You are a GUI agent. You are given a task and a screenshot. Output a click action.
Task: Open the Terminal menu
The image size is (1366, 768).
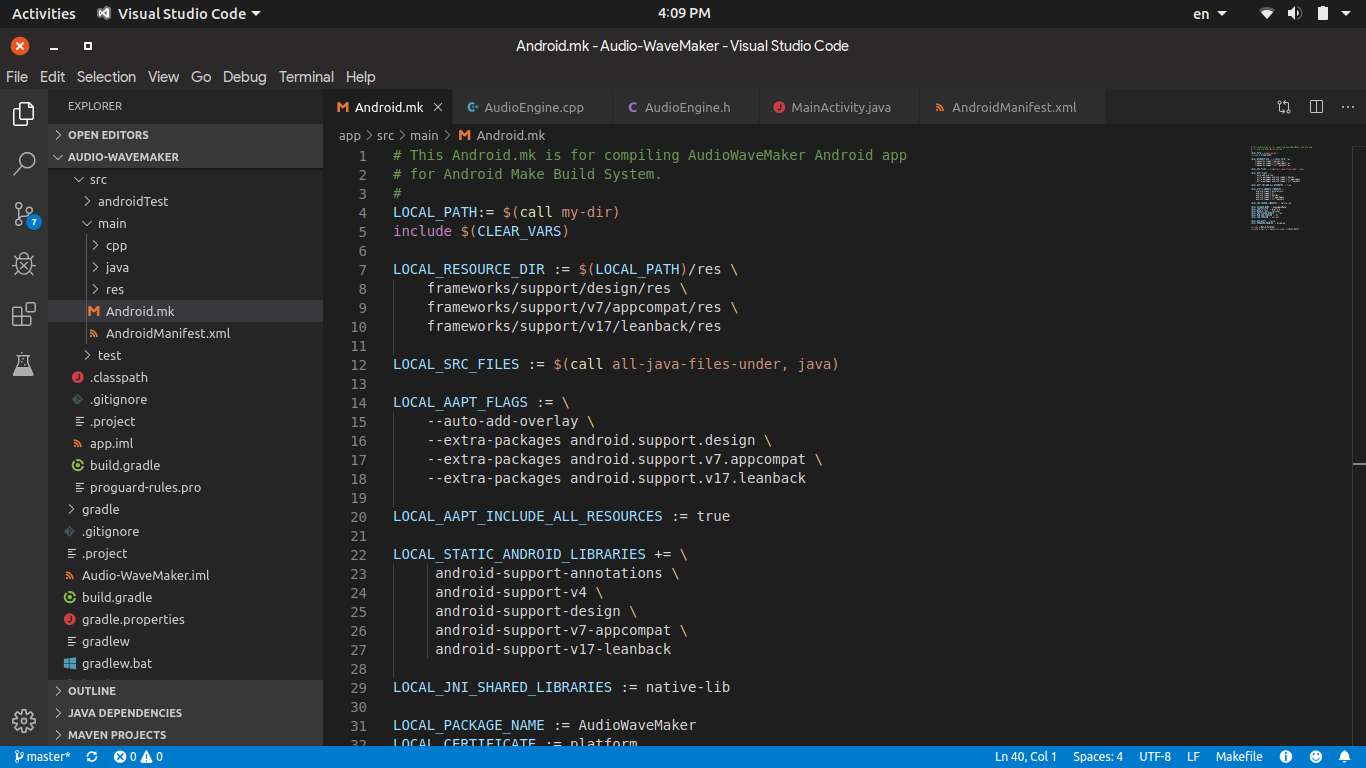click(306, 77)
